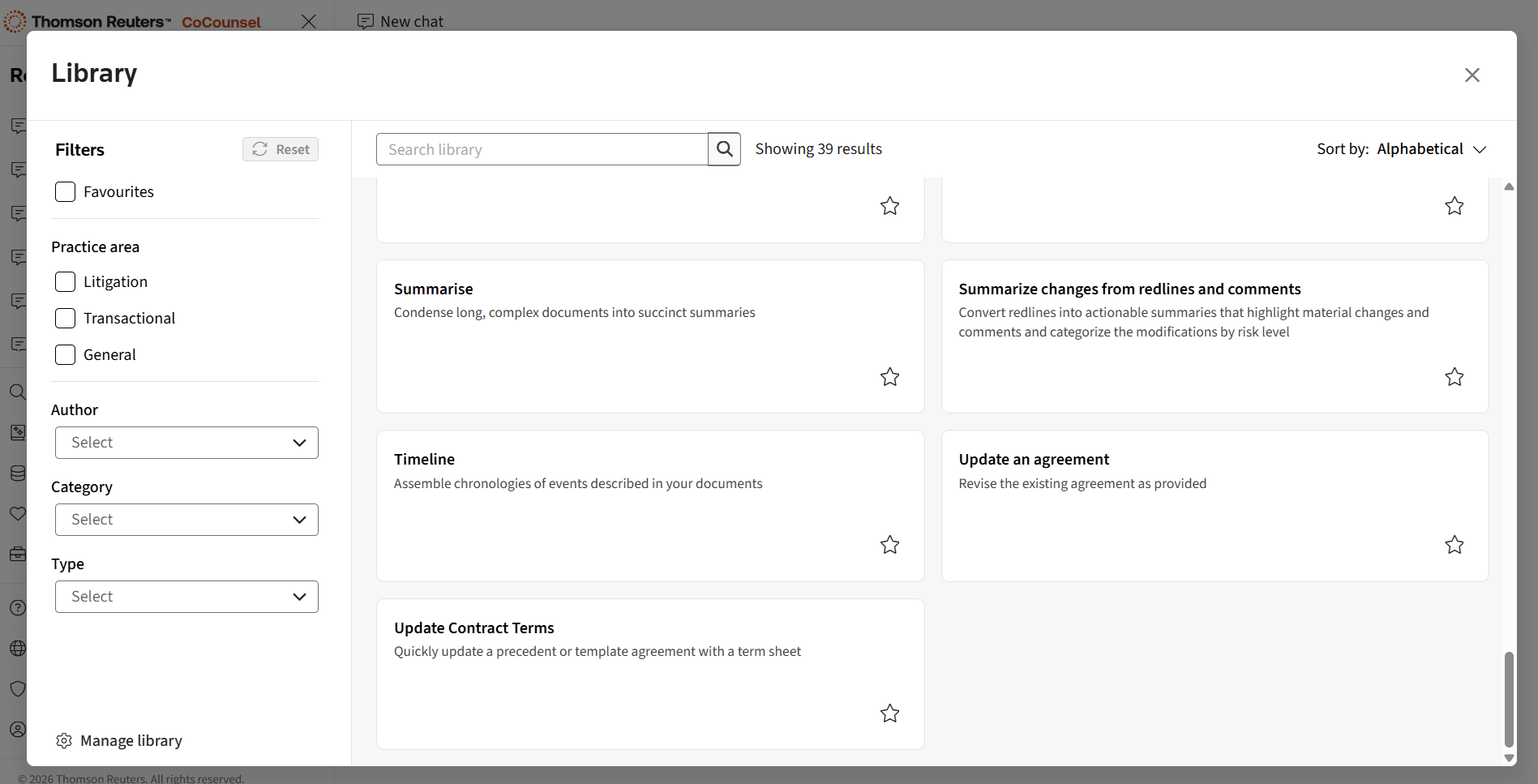
Task: Click the scrollbar down arrow
Action: 1508,758
